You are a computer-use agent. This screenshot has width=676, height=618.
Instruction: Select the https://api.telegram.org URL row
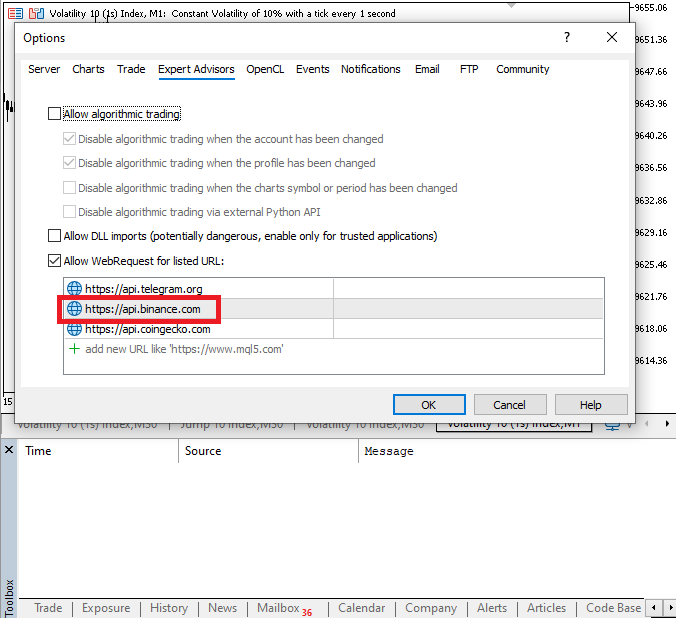click(334, 289)
